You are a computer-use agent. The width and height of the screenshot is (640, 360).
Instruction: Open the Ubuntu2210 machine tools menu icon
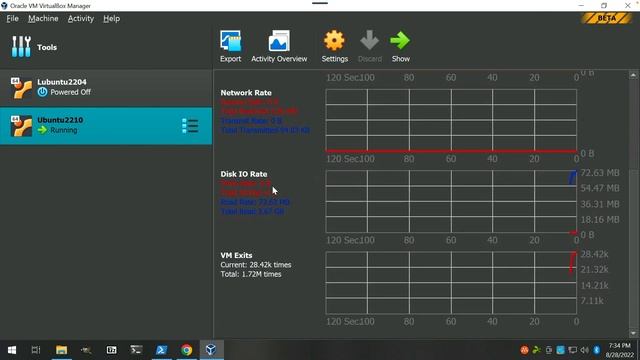tap(190, 126)
